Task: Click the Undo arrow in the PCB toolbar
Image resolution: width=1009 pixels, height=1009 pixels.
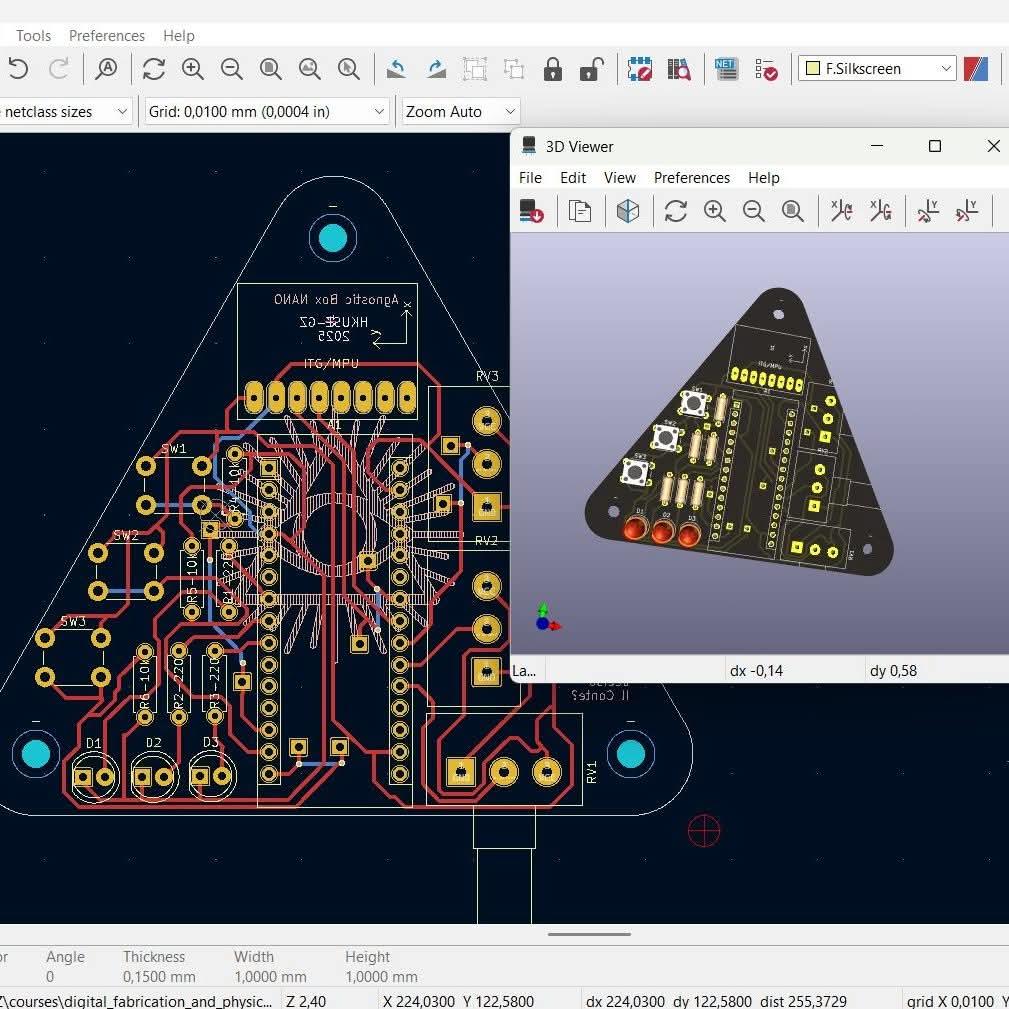Action: [x=18, y=69]
